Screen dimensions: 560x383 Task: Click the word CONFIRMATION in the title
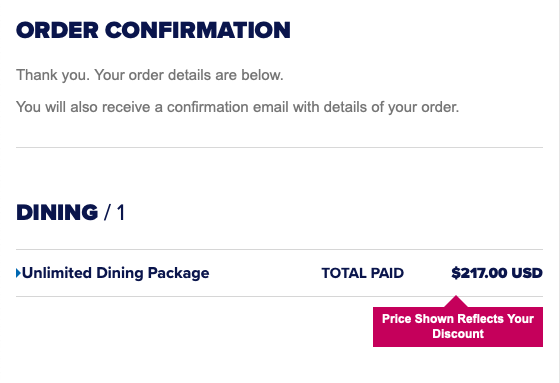[x=198, y=30]
